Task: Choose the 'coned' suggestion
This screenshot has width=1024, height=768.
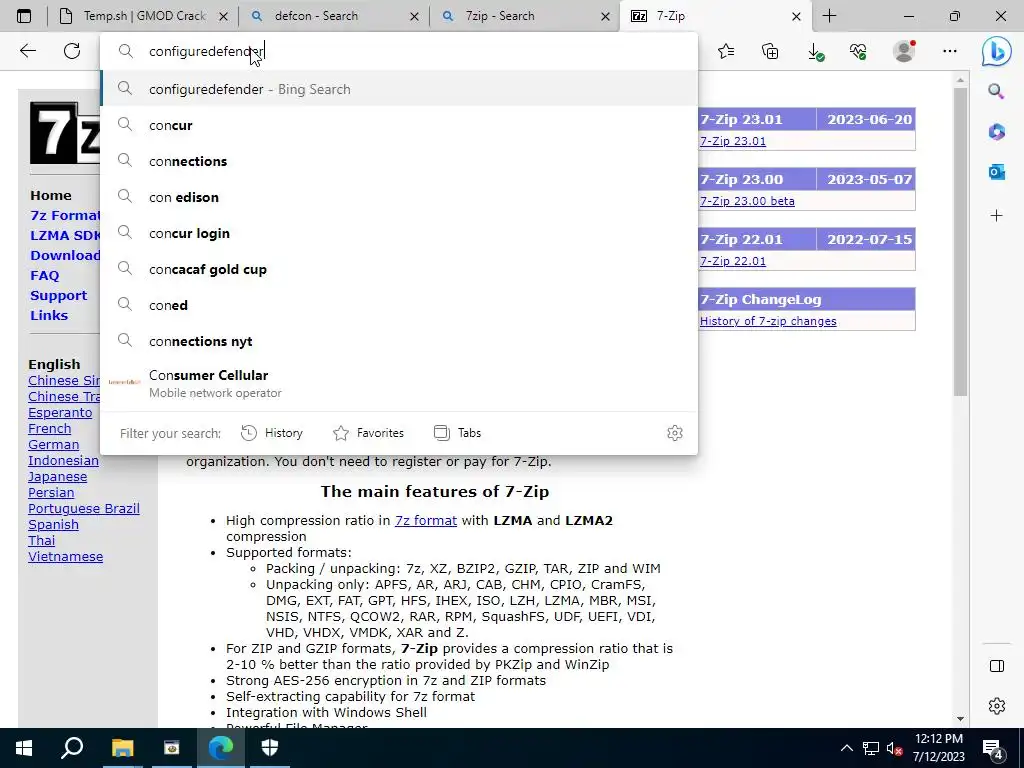Action: click(399, 304)
